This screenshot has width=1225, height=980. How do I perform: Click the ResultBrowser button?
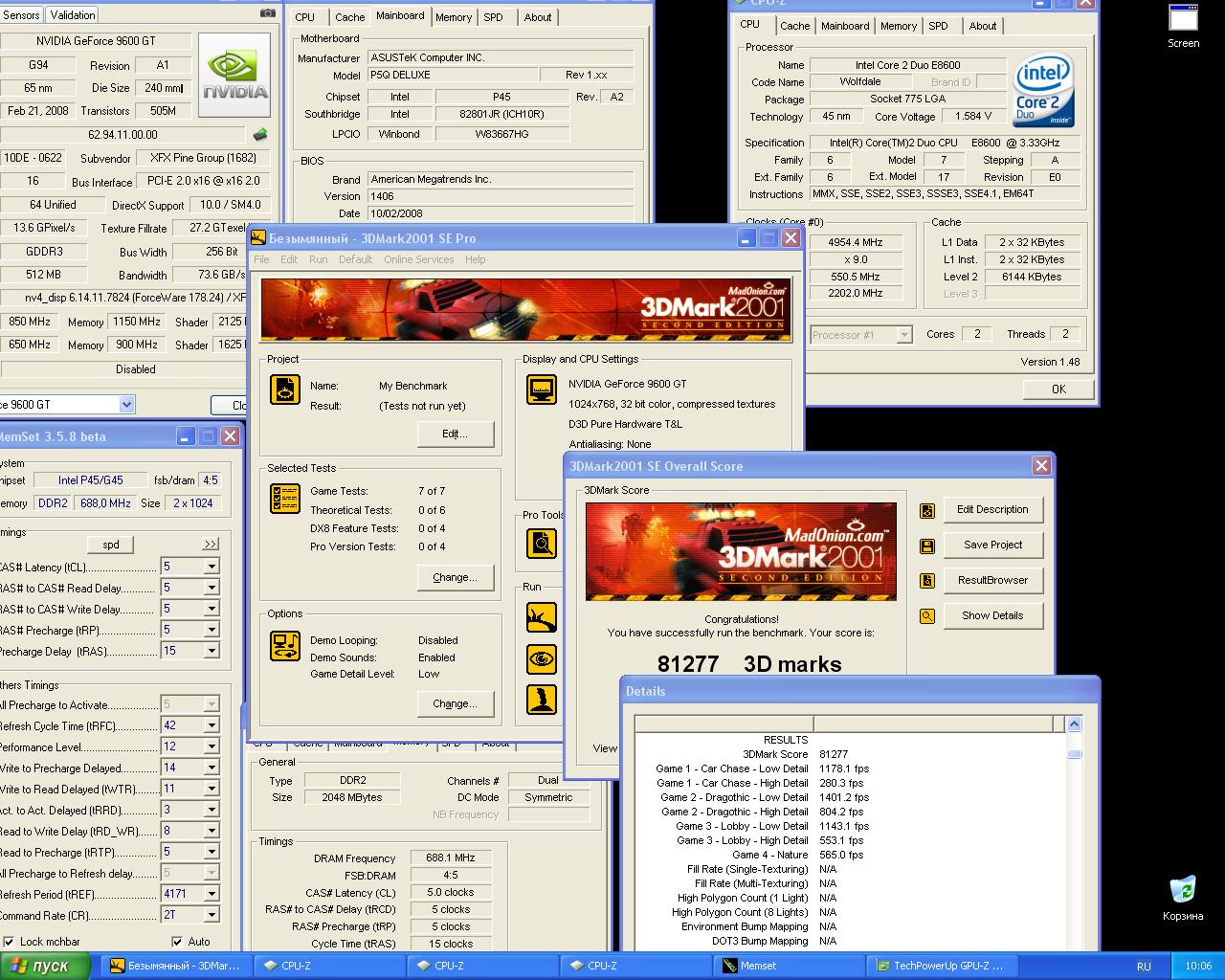coord(992,581)
